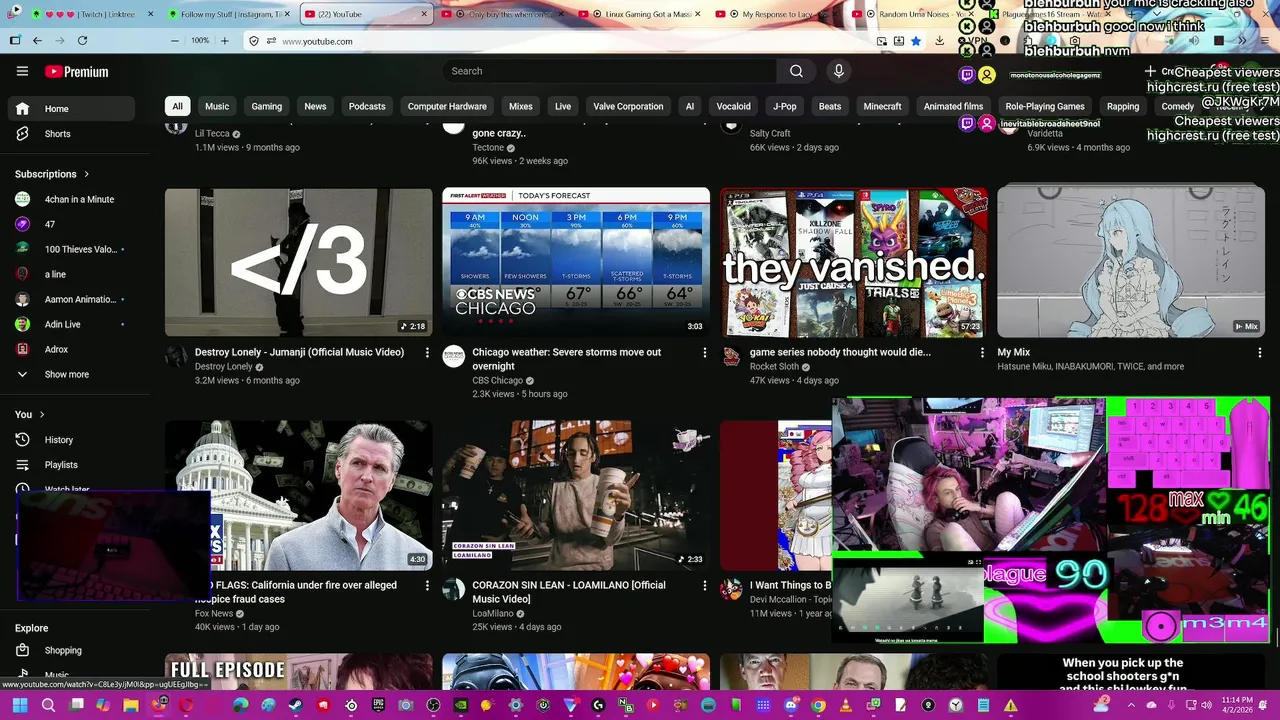Screen dimensions: 1280x720
Task: Open options menu for Jumanji video
Action: pyautogui.click(x=427, y=353)
